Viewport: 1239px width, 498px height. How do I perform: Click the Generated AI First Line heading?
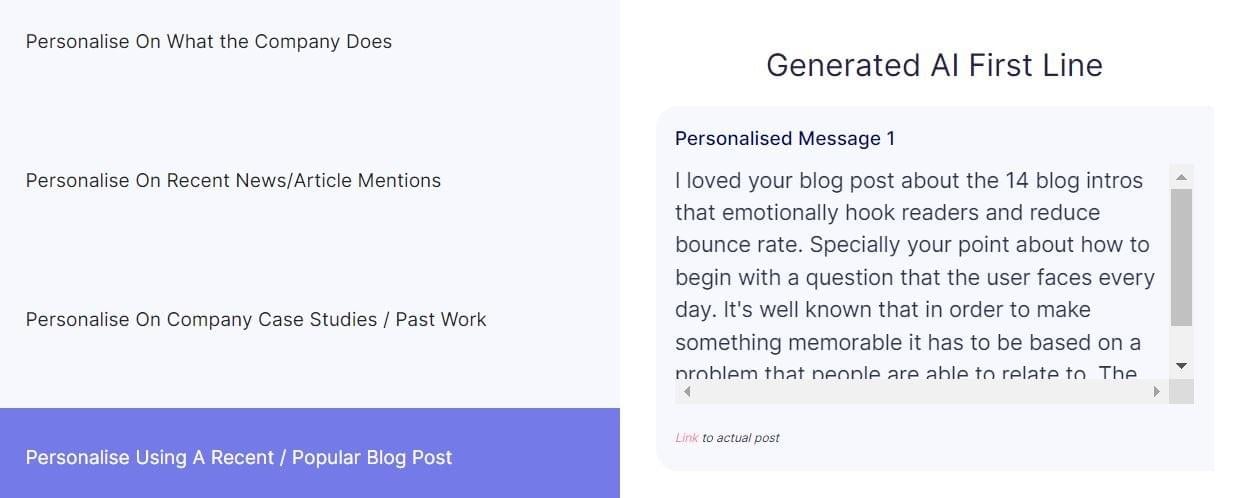(x=934, y=65)
